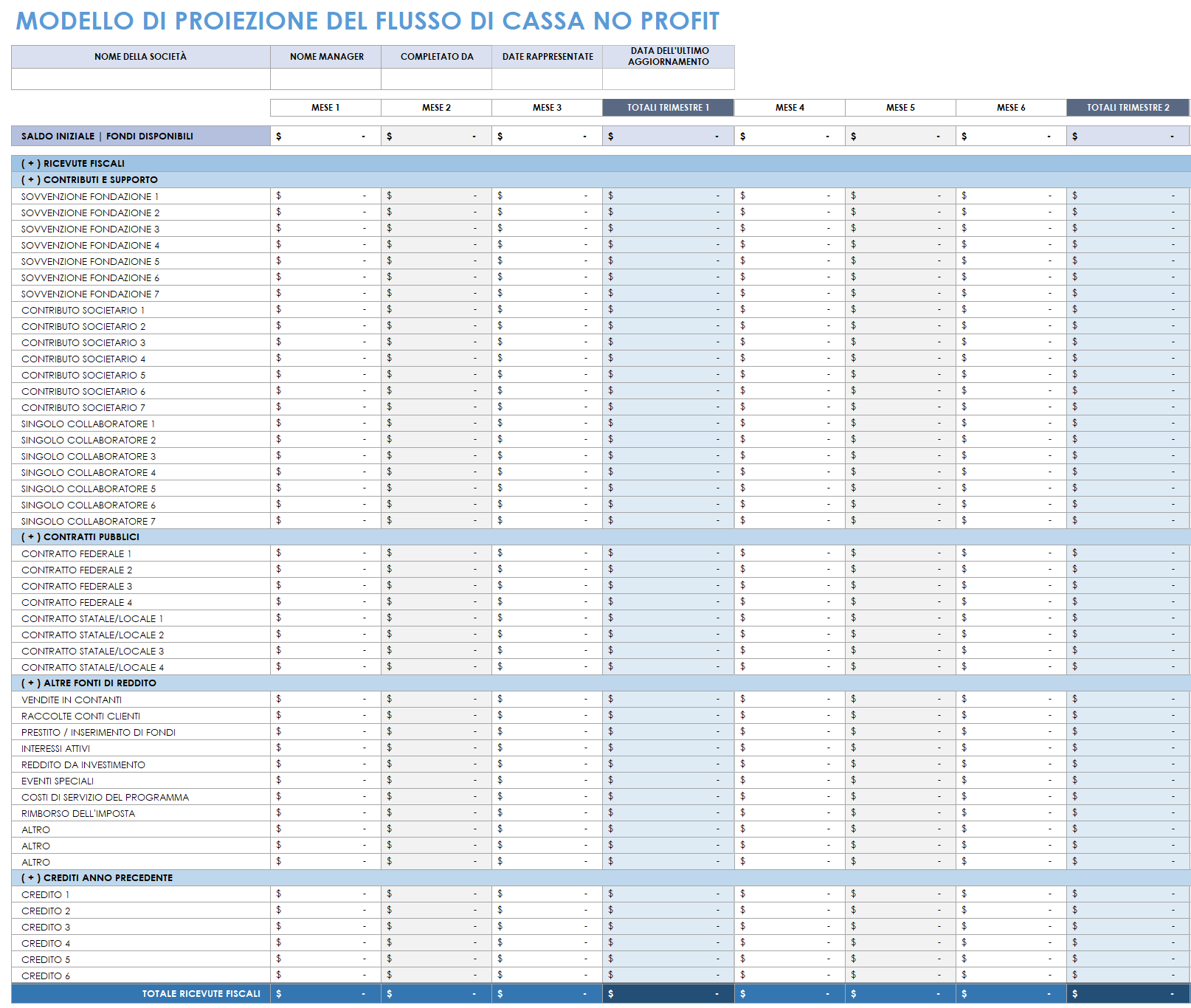This screenshot has width=1191, height=1008.
Task: Select the title MODELLO DI PROIEZIONE DEL FLUSSO DI CASSA NO PROFIT
Action: tap(367, 21)
